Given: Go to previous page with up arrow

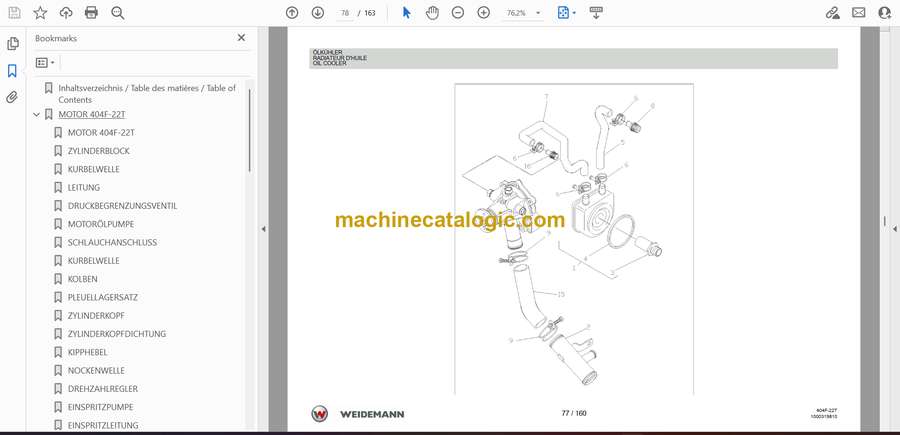Looking at the screenshot, I should pos(292,13).
